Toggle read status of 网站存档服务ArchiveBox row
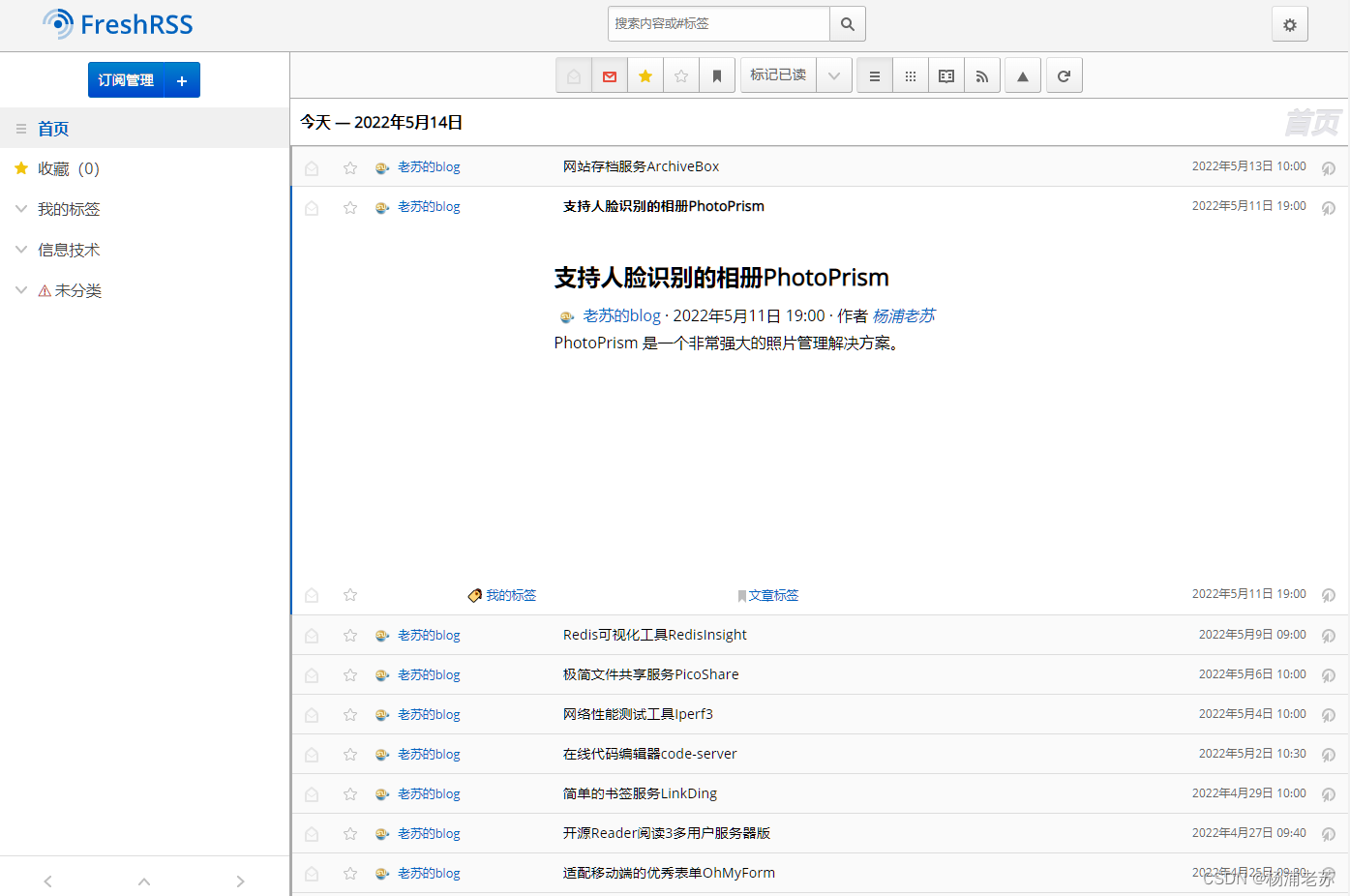Image resolution: width=1350 pixels, height=896 pixels. tap(312, 167)
